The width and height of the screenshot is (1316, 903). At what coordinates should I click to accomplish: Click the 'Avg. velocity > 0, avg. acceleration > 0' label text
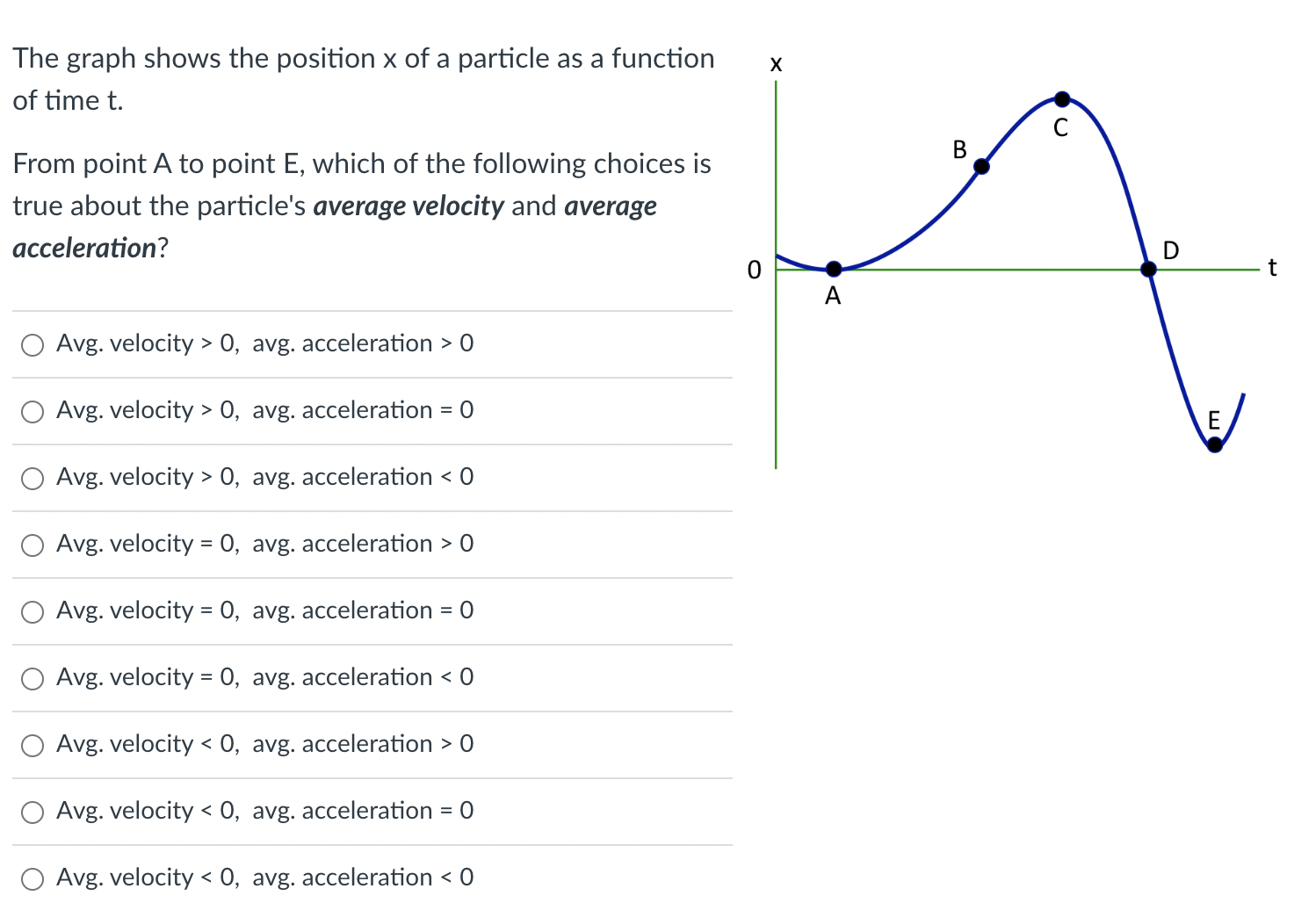pyautogui.click(x=264, y=343)
